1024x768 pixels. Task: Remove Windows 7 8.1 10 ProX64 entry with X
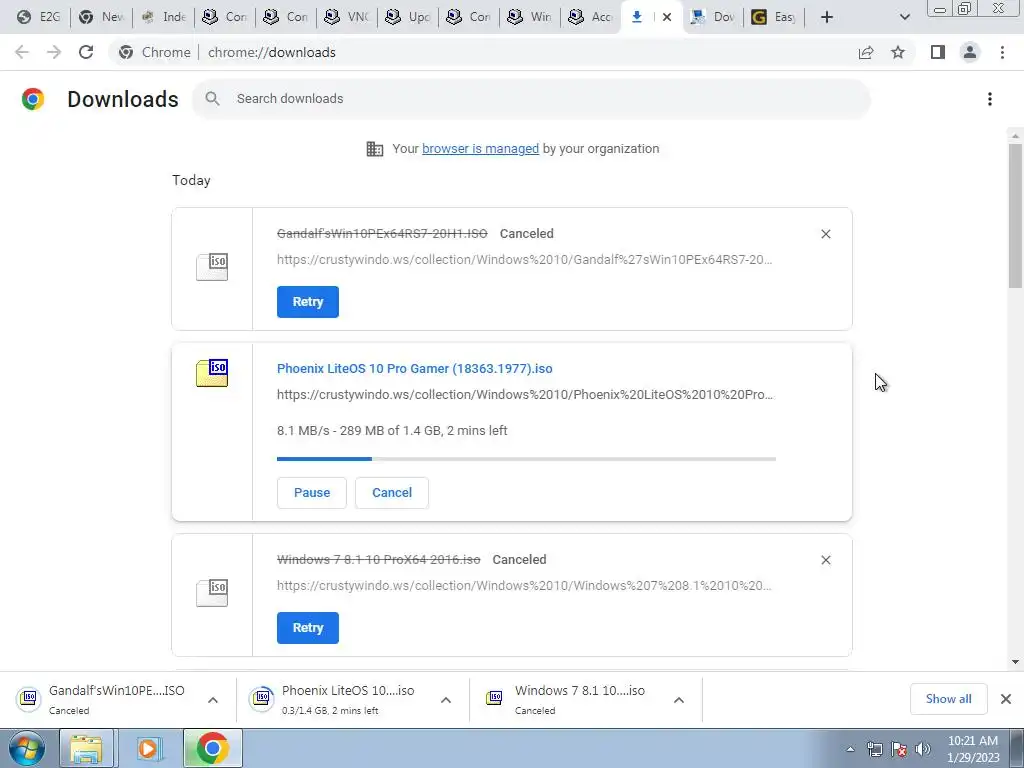pos(826,560)
